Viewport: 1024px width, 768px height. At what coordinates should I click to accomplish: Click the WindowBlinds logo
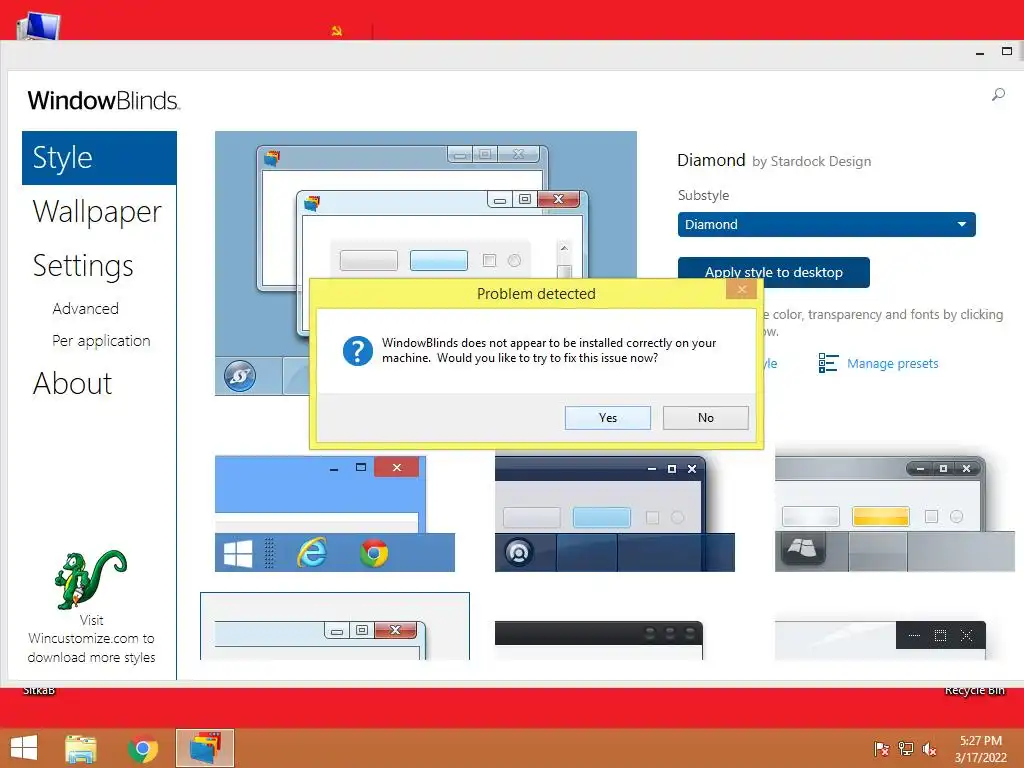(x=103, y=101)
